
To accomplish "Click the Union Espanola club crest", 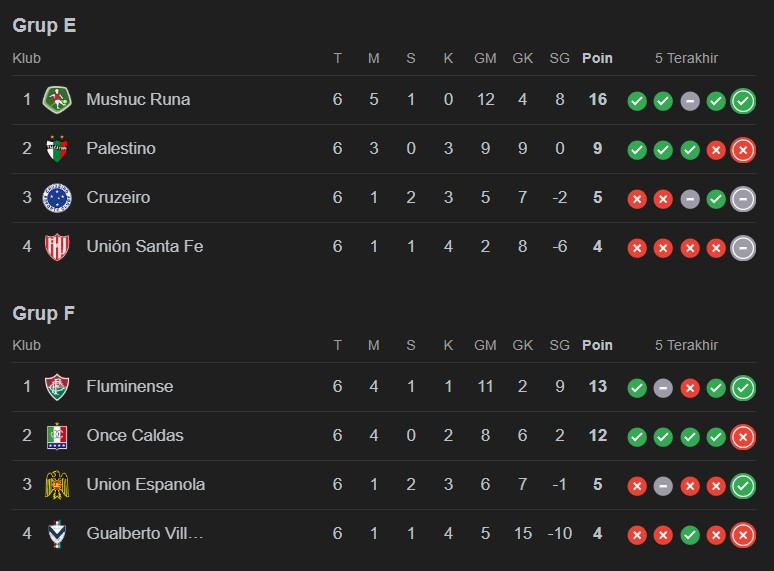I will (x=57, y=485).
